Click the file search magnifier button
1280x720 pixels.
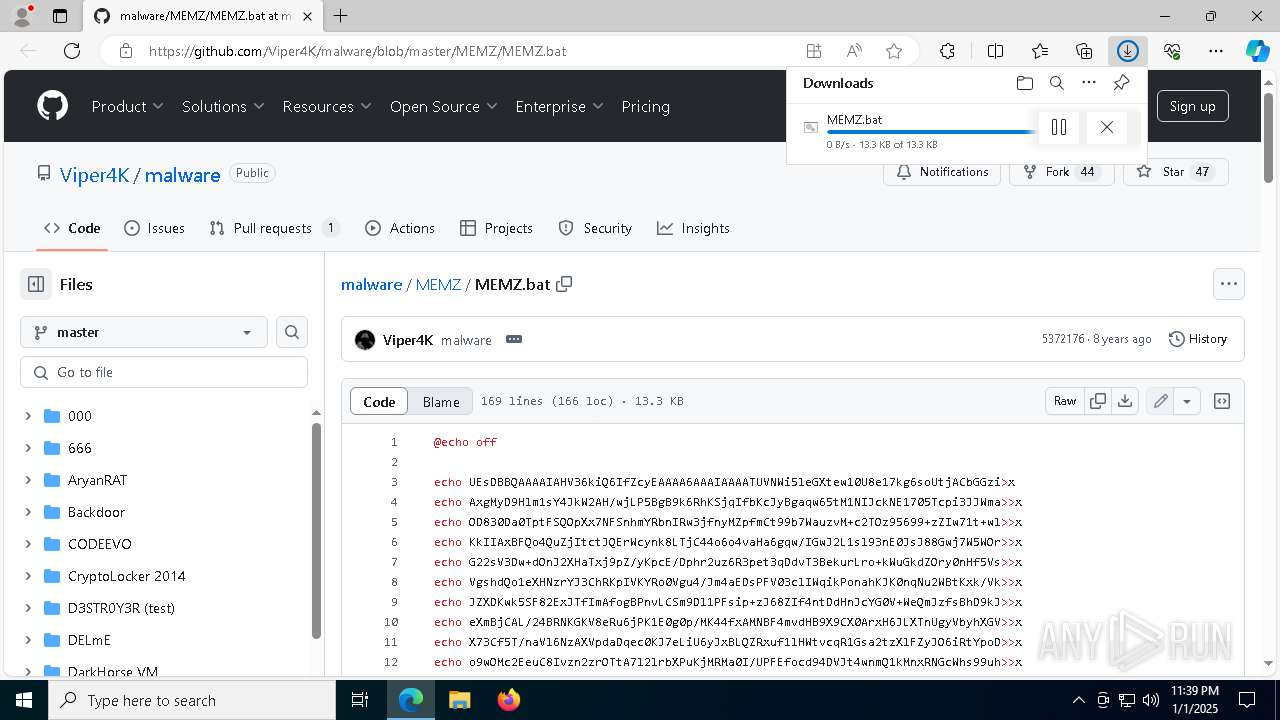coord(292,332)
